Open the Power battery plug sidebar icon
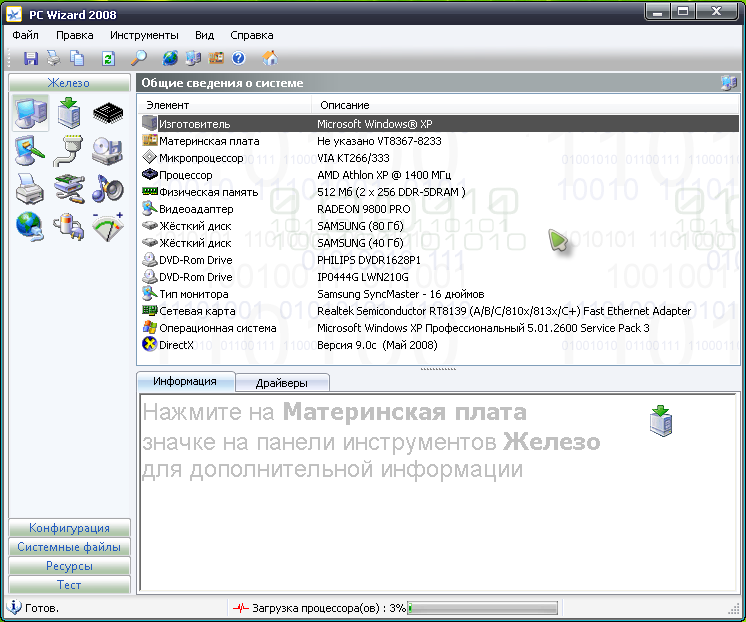The width and height of the screenshot is (746, 622). 69,227
